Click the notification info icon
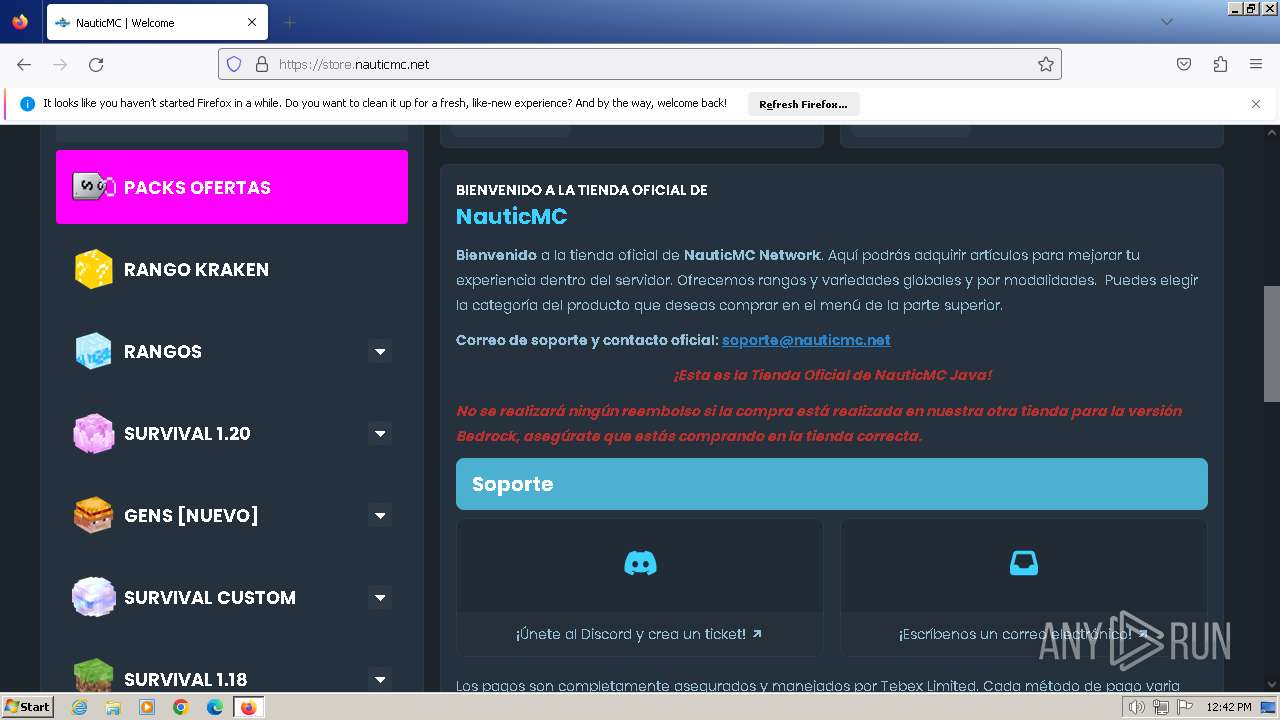1280x720 pixels. click(x=27, y=104)
